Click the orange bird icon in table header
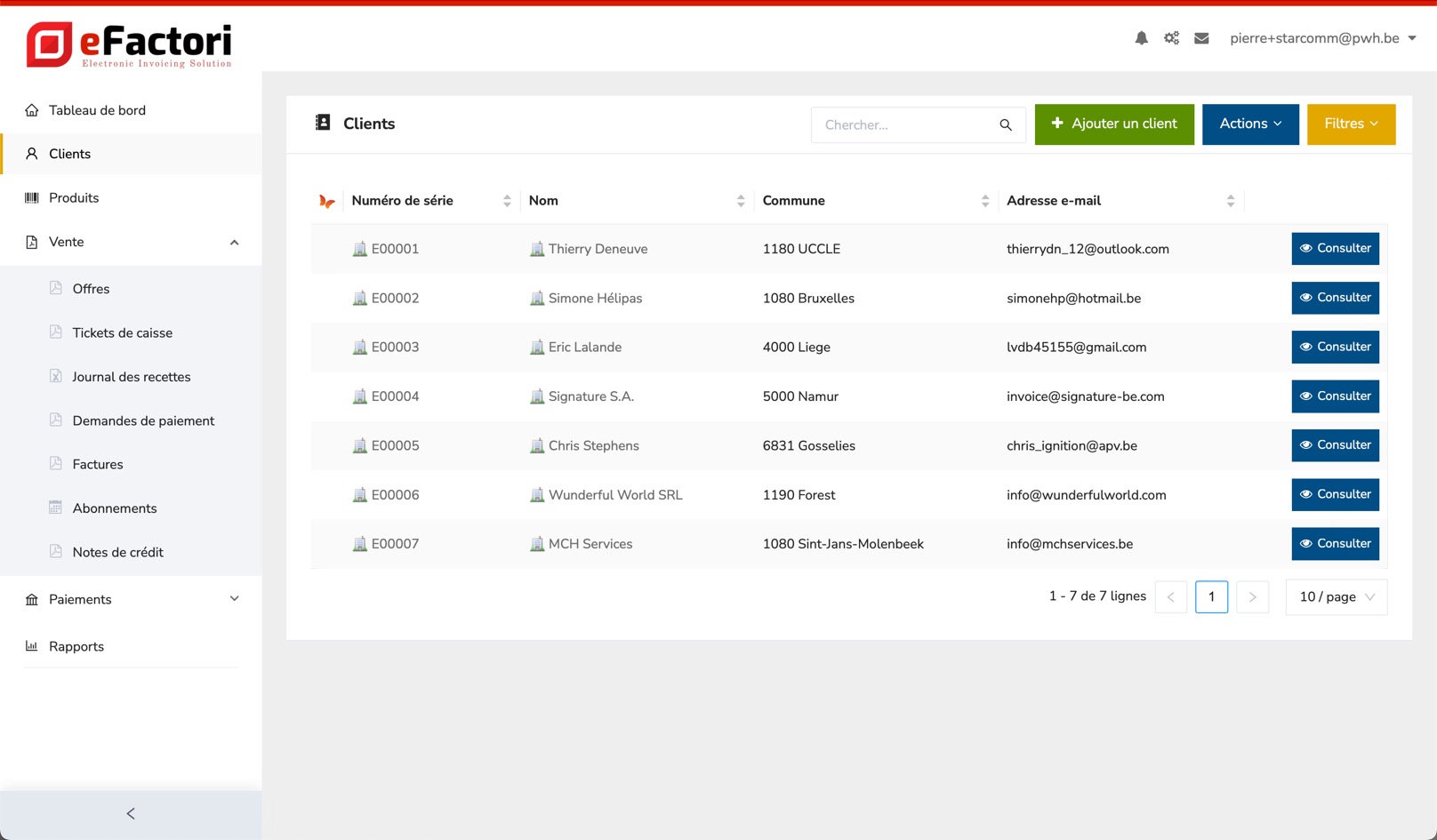 [x=326, y=202]
